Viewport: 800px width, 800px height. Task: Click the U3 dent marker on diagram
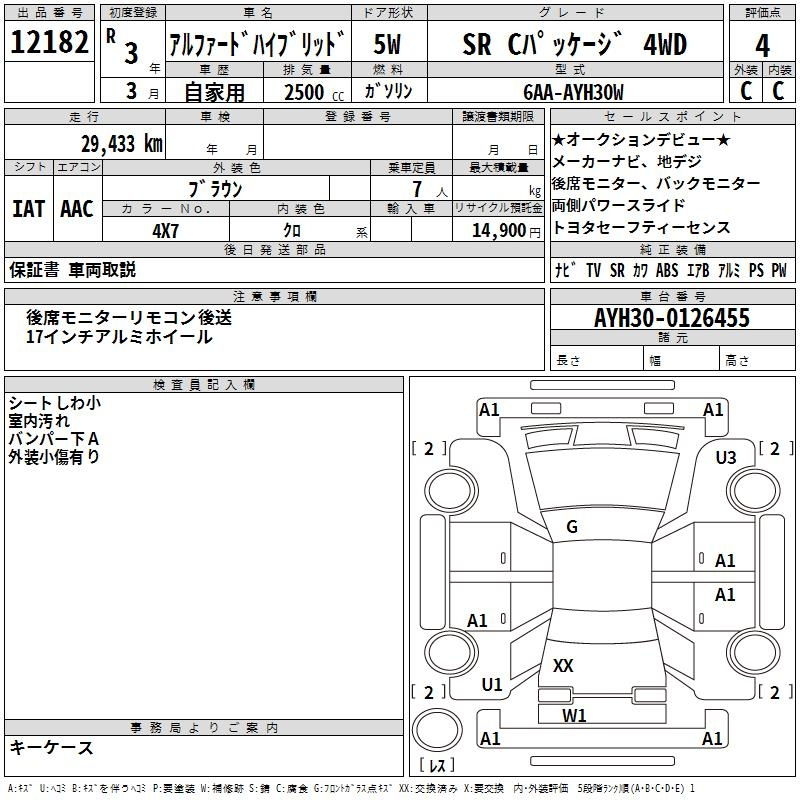pyautogui.click(x=725, y=457)
